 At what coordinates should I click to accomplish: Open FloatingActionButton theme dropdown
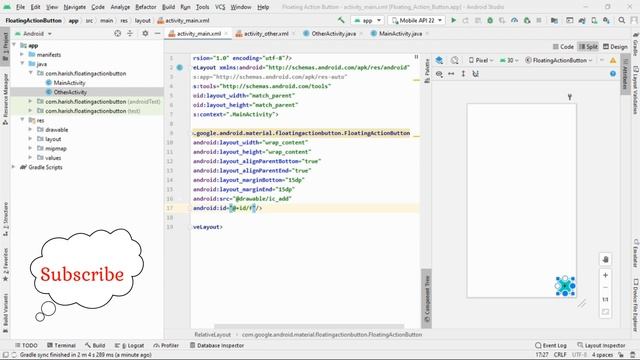click(x=559, y=60)
